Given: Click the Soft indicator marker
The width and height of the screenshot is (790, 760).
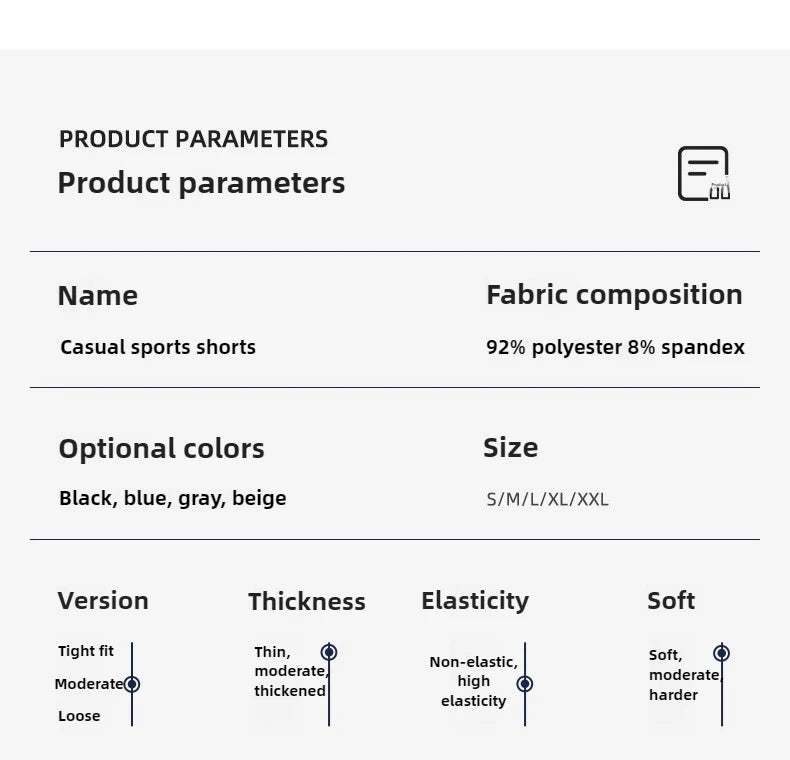Looking at the screenshot, I should 721,653.
